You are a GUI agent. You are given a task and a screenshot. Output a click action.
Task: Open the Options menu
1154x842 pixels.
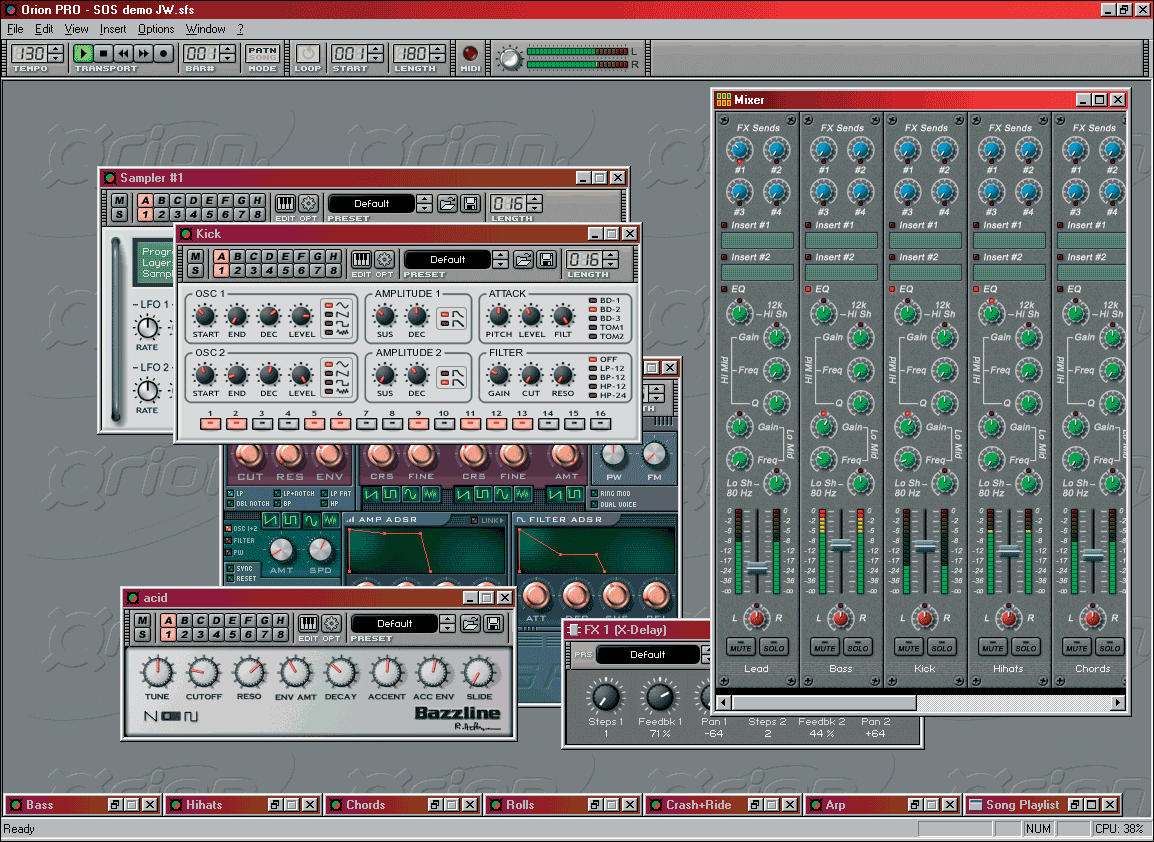pyautogui.click(x=156, y=29)
